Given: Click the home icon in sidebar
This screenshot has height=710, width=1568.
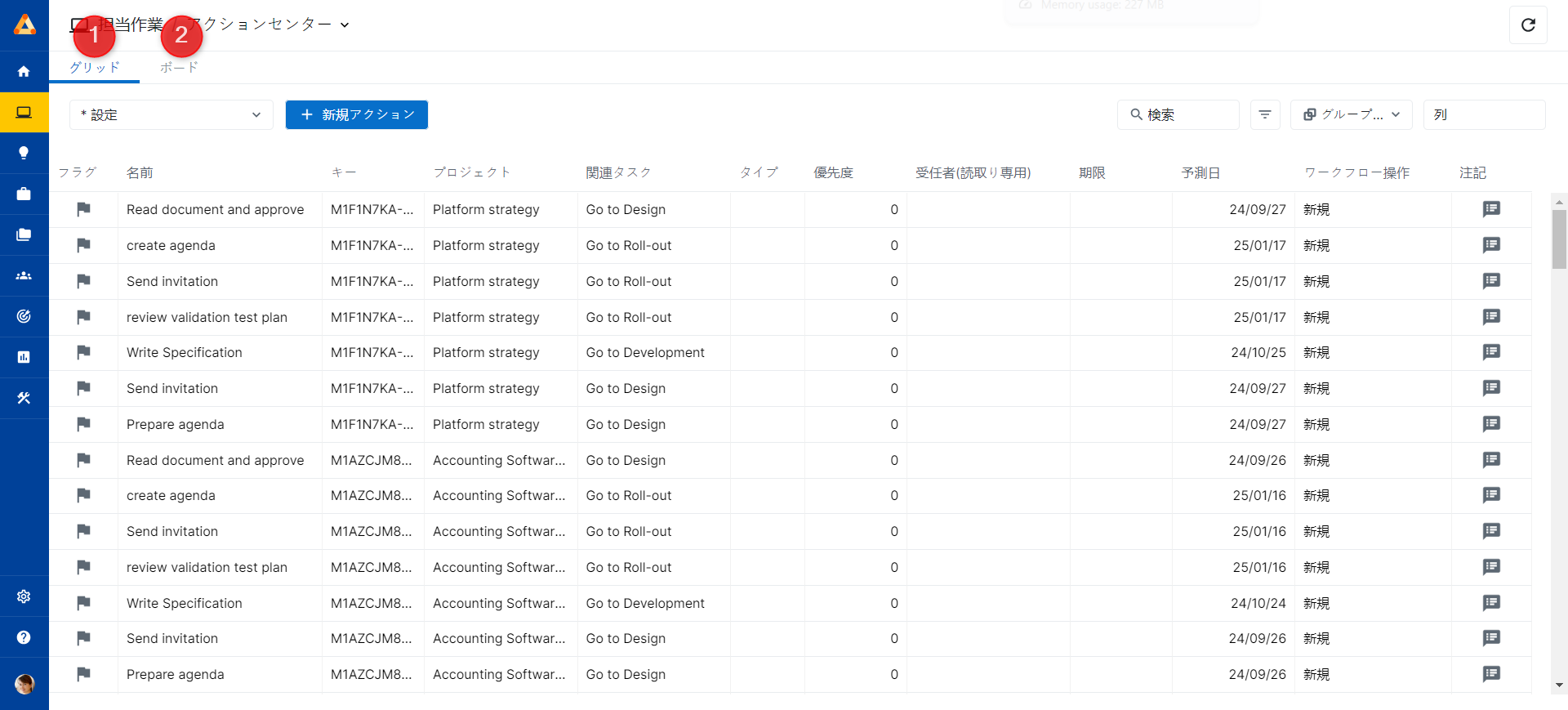Looking at the screenshot, I should pos(24,72).
